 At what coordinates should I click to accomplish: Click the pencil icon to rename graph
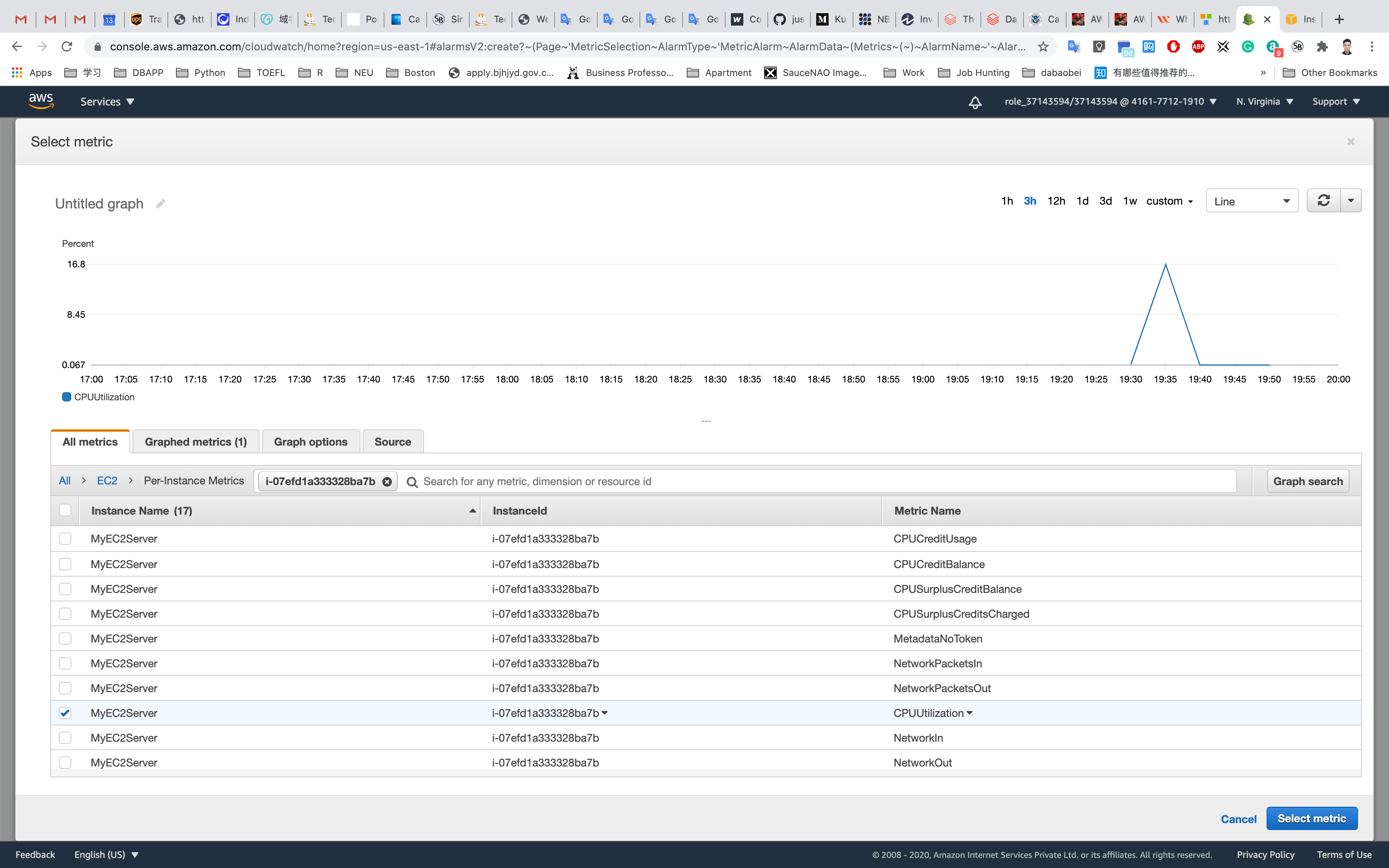pyautogui.click(x=161, y=204)
